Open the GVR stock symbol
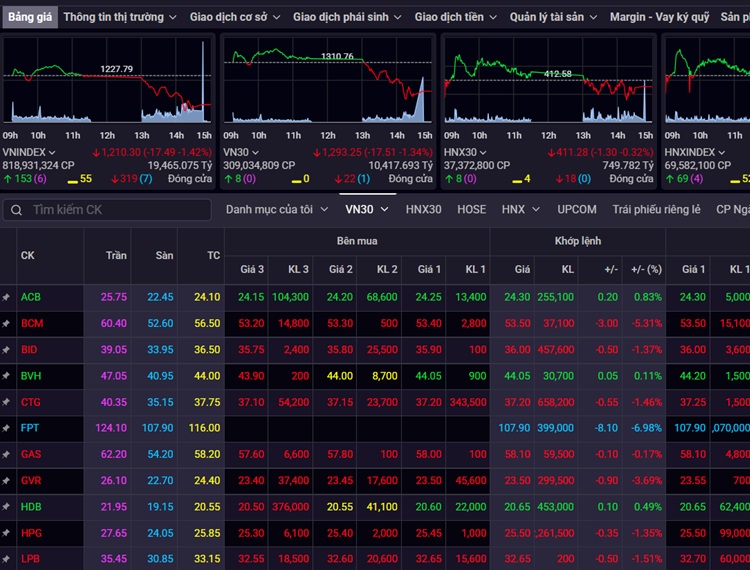The image size is (750, 570). pos(31,481)
